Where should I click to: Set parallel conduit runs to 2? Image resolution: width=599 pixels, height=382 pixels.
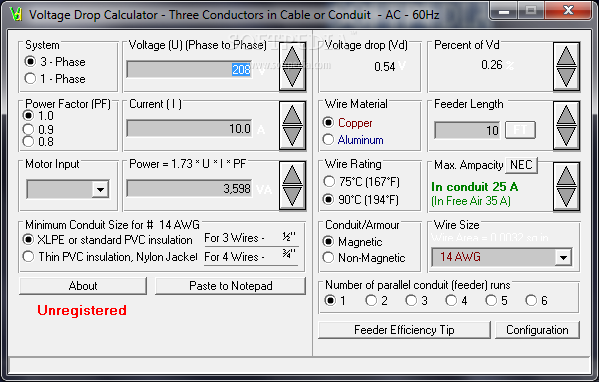tap(376, 301)
